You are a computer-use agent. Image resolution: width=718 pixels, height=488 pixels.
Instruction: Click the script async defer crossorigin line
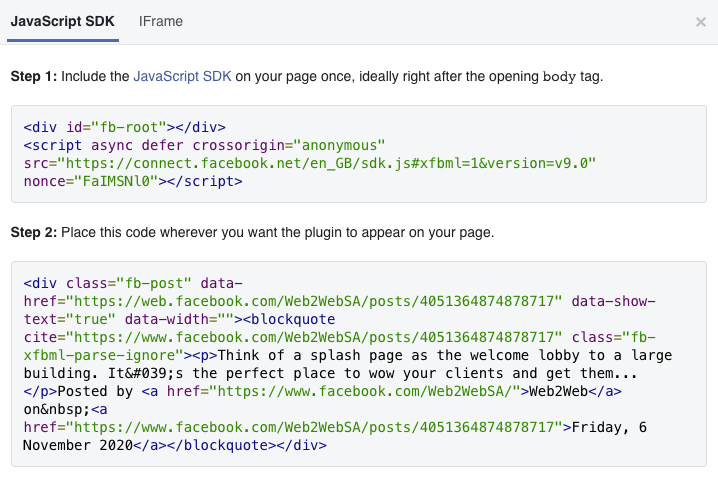(204, 145)
